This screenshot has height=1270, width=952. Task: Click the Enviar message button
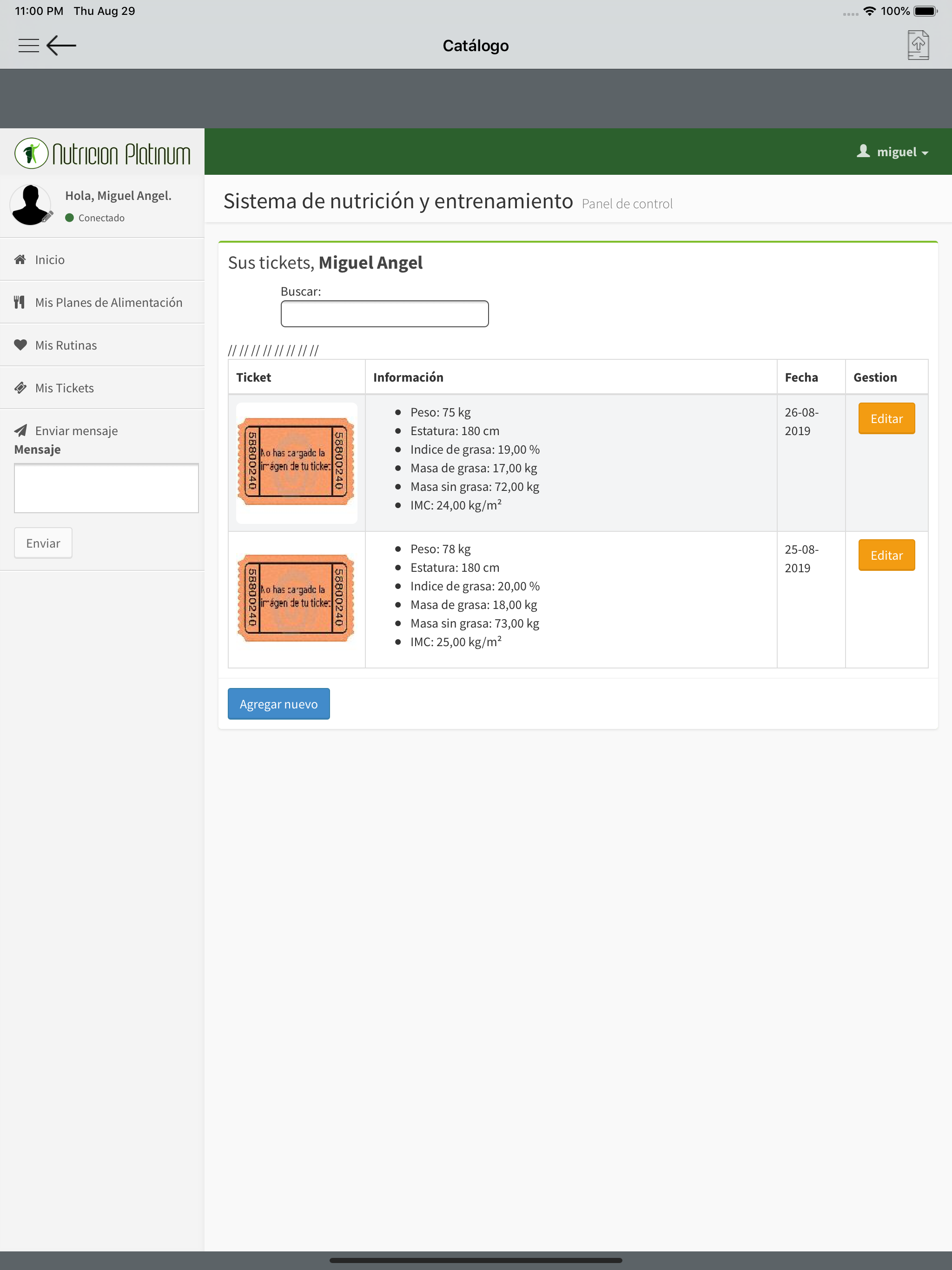click(x=43, y=543)
